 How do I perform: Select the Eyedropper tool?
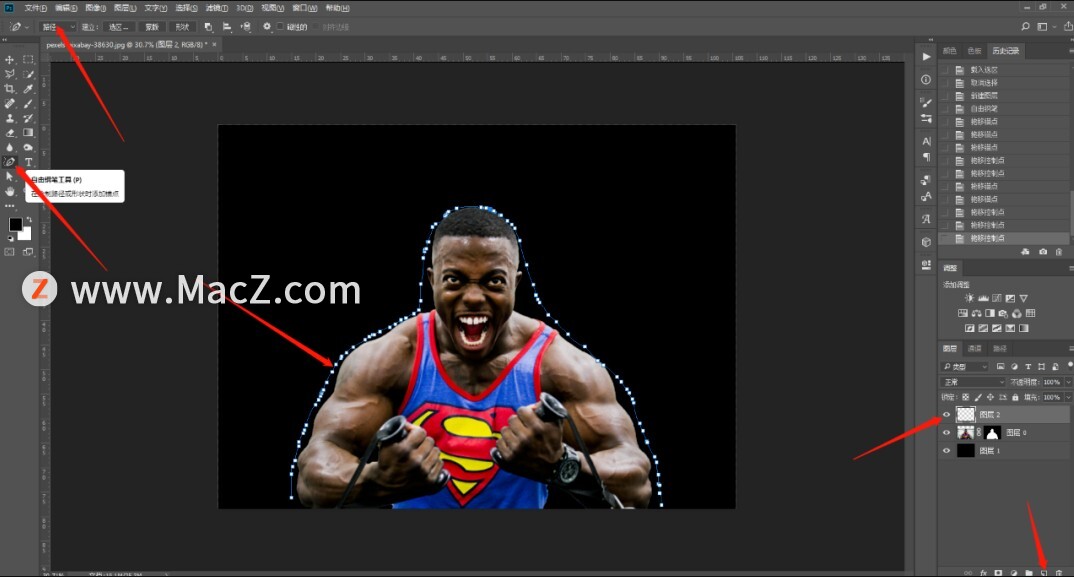(x=28, y=89)
